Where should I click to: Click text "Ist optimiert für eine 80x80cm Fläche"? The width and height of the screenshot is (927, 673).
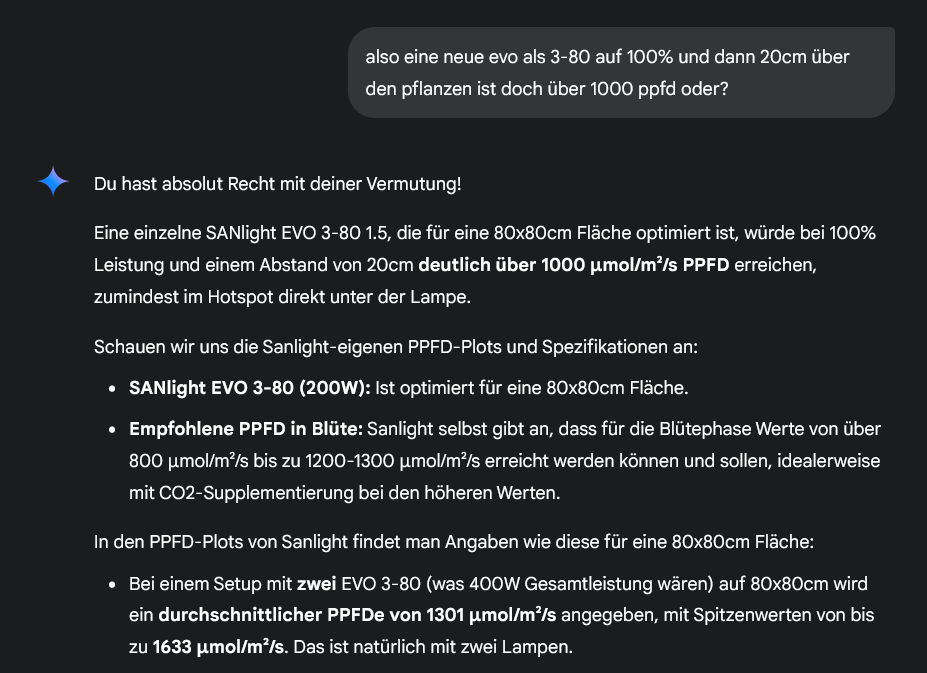point(530,388)
